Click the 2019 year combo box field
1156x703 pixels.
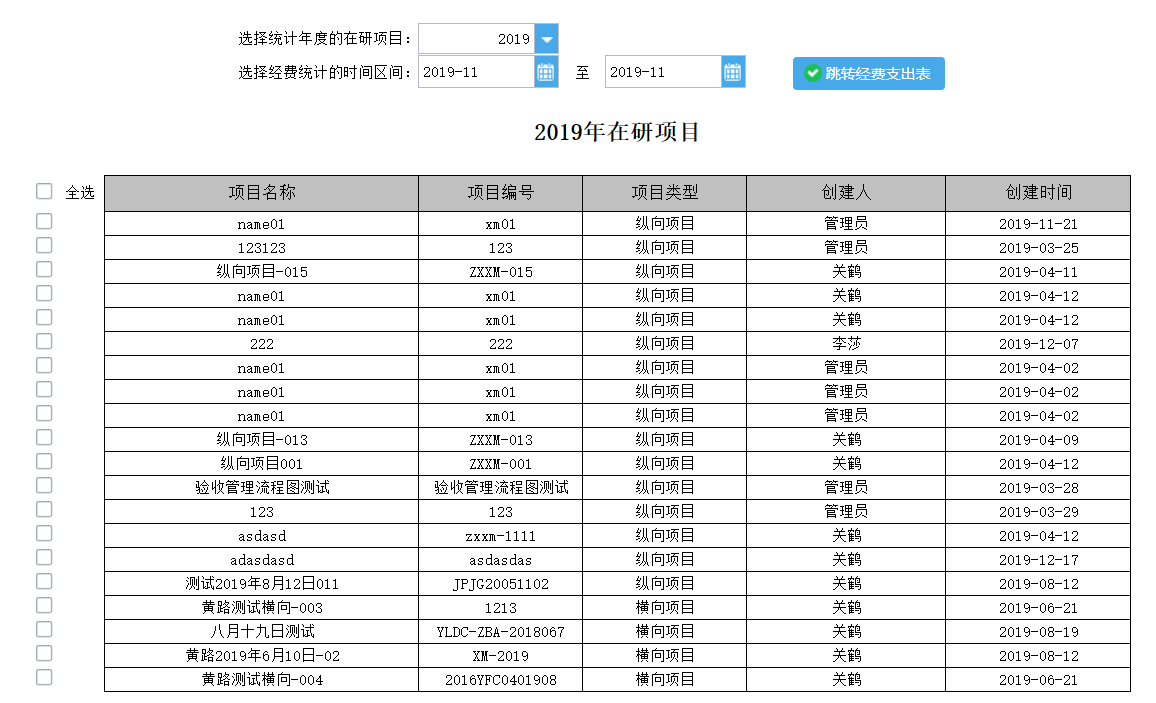pyautogui.click(x=476, y=39)
